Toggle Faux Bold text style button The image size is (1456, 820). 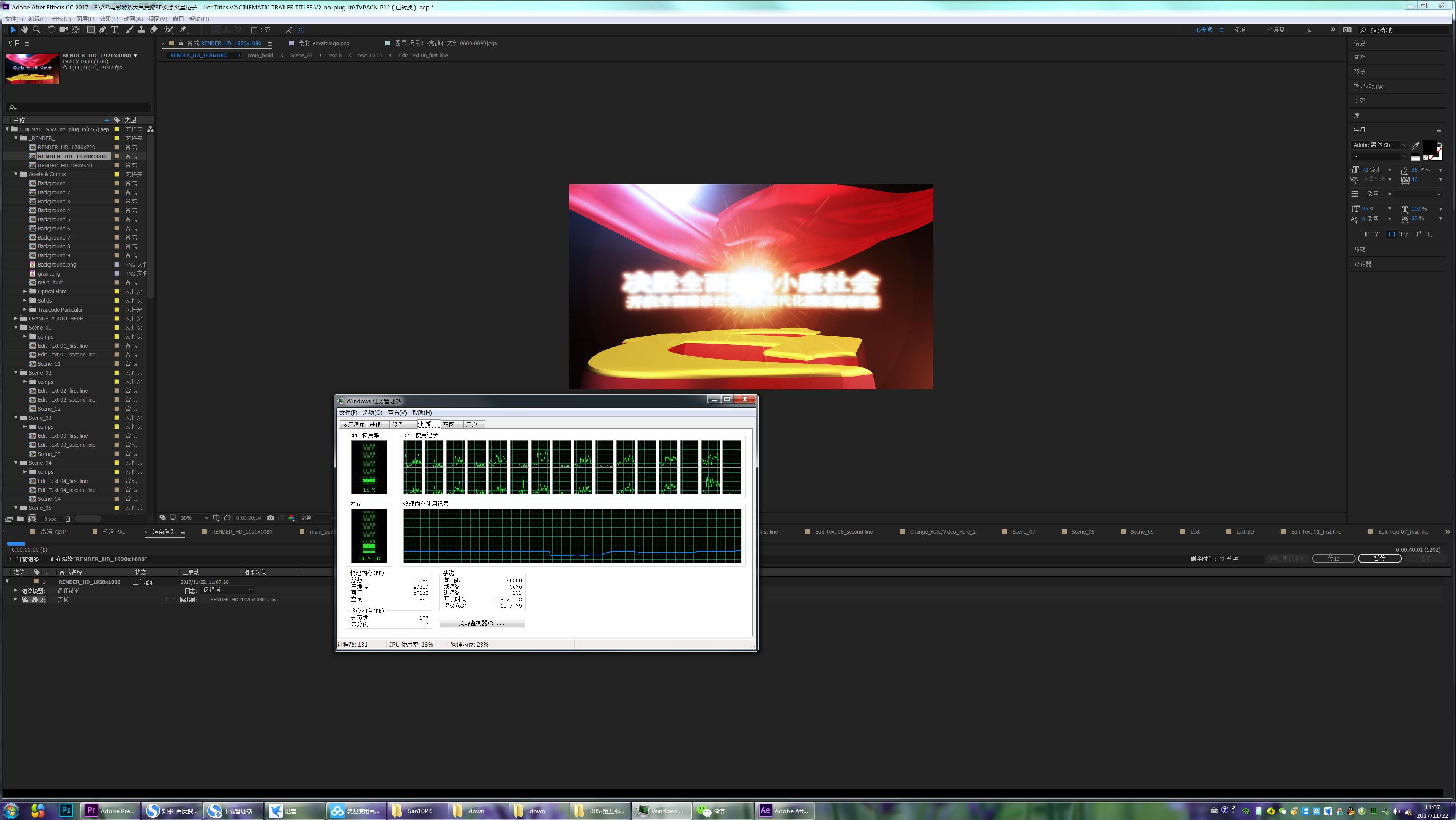tap(1366, 234)
